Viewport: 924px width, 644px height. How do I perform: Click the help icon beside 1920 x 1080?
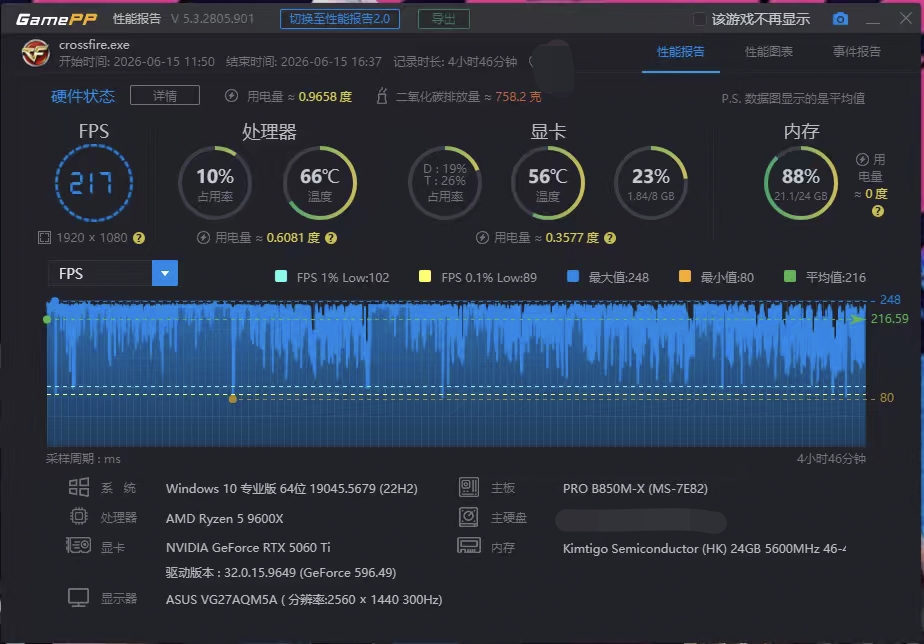click(x=139, y=238)
